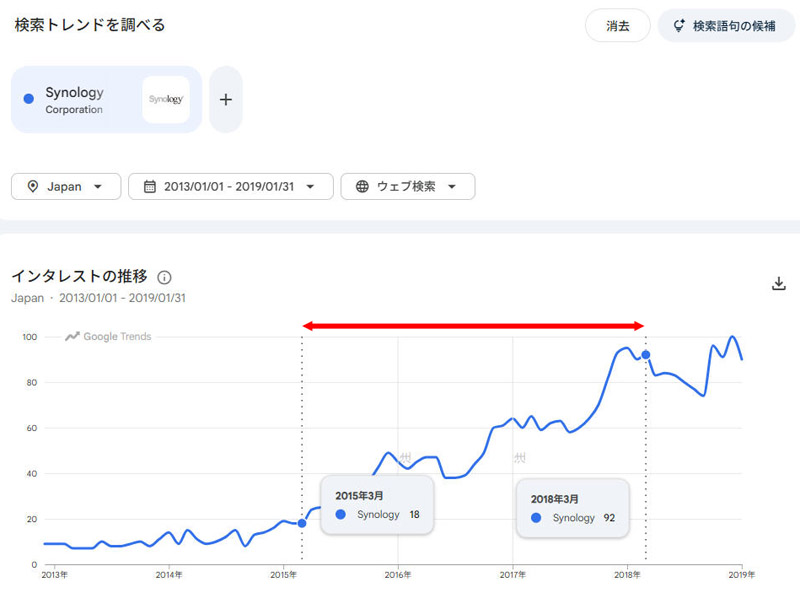Viewport: 800px width, 593px height.
Task: Click the note marker near 2016
Action: pyautogui.click(x=406, y=457)
